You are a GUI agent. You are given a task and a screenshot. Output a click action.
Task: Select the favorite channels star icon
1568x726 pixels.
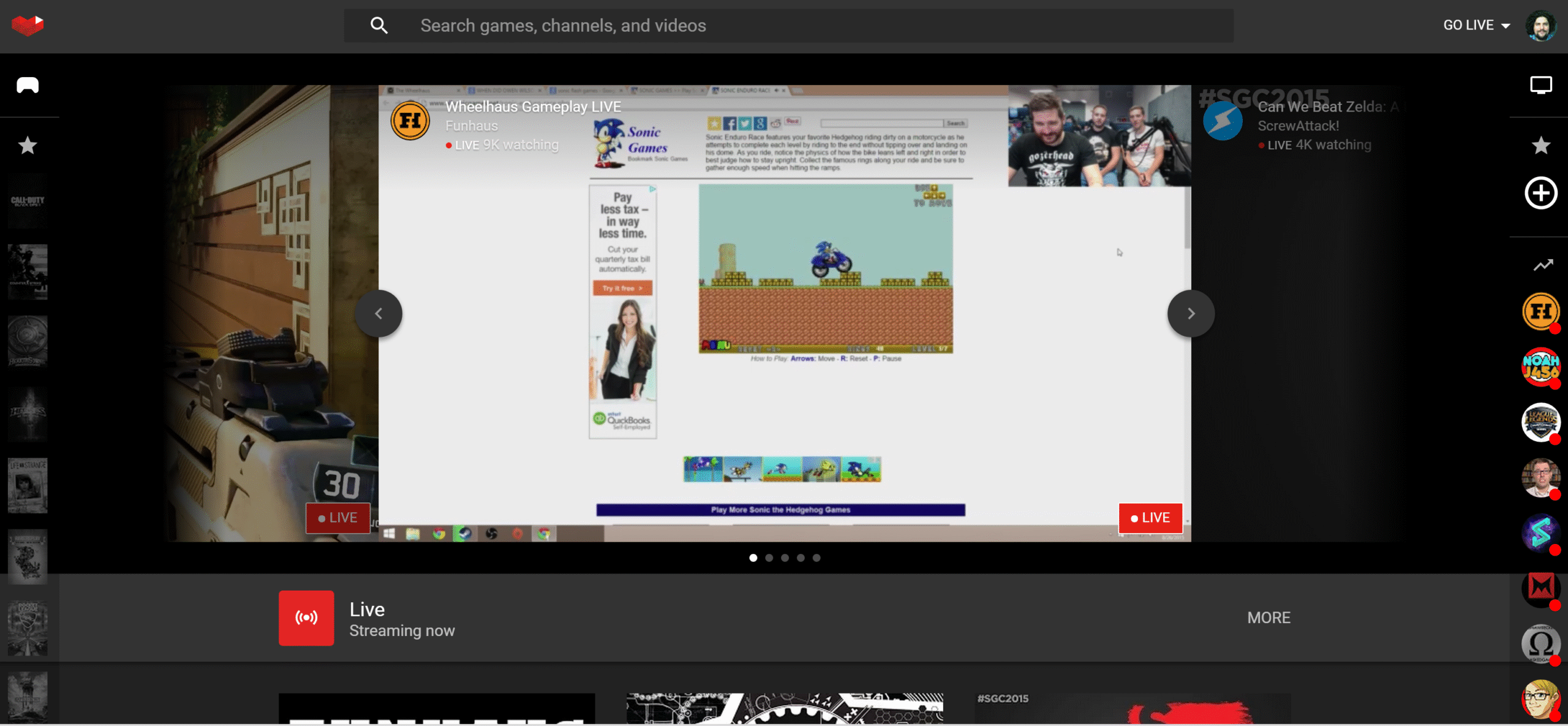pos(1541,145)
